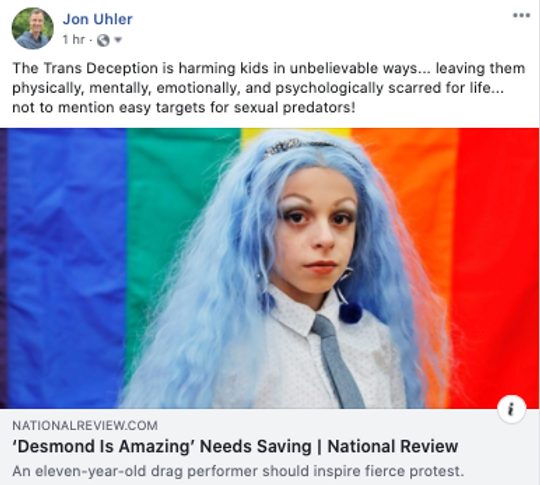Click the text 'scarred for life...' in post
The height and width of the screenshot is (485, 540).
446,88
